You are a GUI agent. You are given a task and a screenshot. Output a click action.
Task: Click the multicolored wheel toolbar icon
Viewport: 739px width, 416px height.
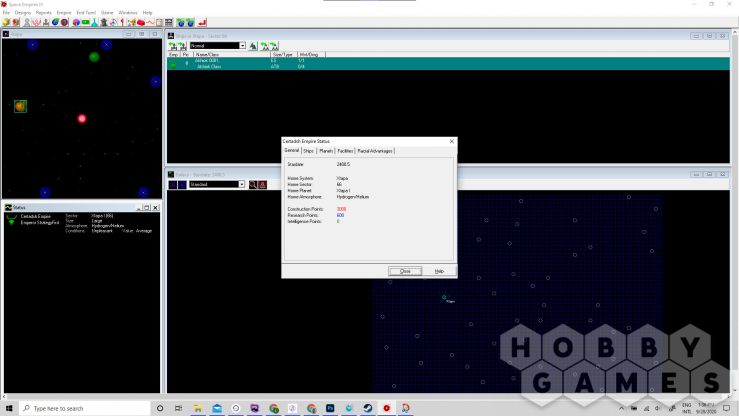click(x=113, y=22)
